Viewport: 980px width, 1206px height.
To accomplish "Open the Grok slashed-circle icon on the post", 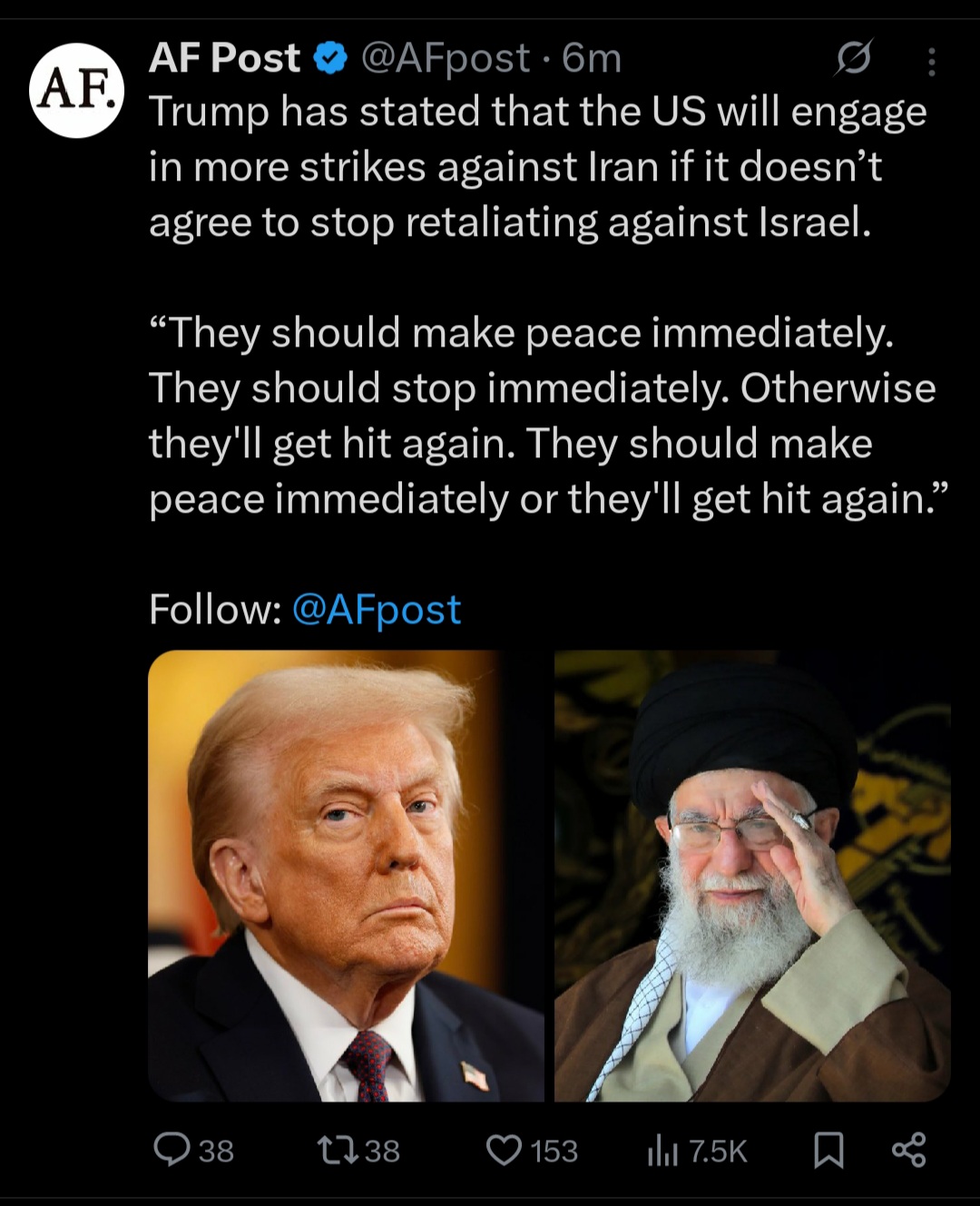I will pos(853,59).
